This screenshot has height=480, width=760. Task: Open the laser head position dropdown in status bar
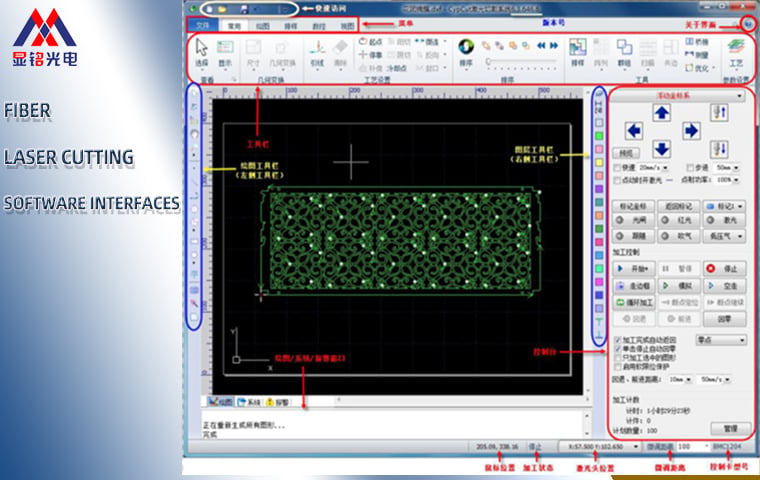(x=636, y=447)
